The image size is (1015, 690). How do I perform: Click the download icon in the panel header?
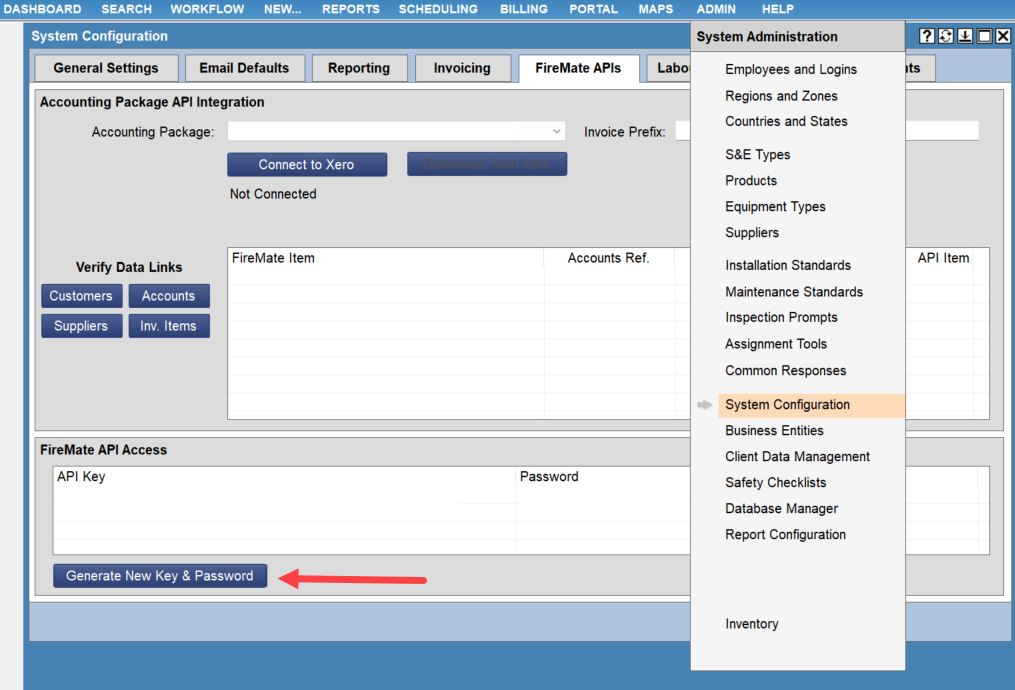pos(963,35)
